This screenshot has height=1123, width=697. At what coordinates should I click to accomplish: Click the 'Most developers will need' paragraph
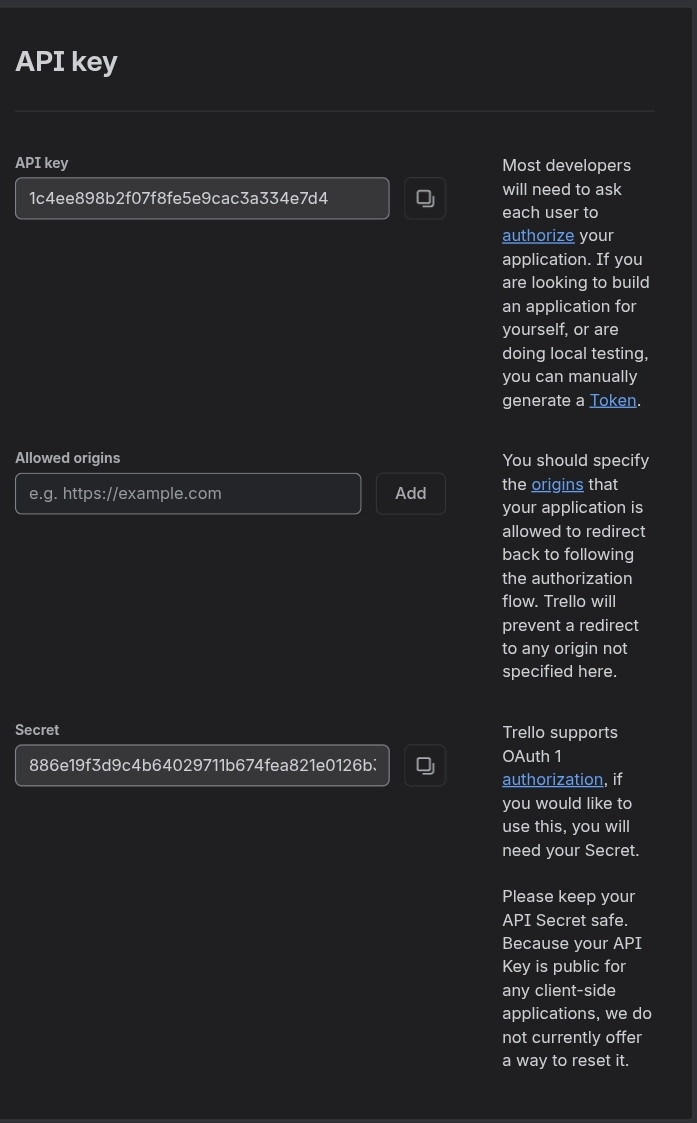576,283
